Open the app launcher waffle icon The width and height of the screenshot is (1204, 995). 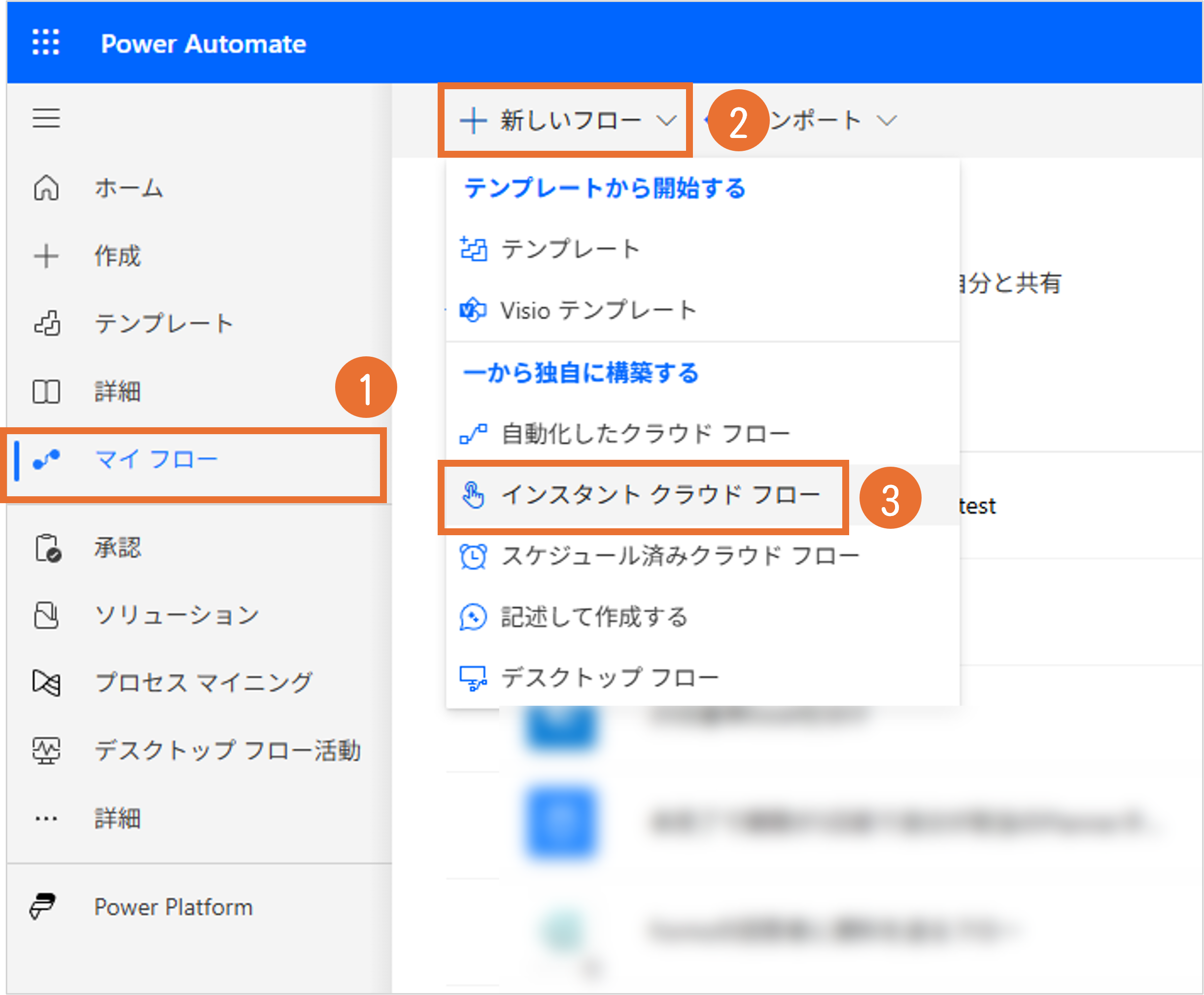point(46,42)
